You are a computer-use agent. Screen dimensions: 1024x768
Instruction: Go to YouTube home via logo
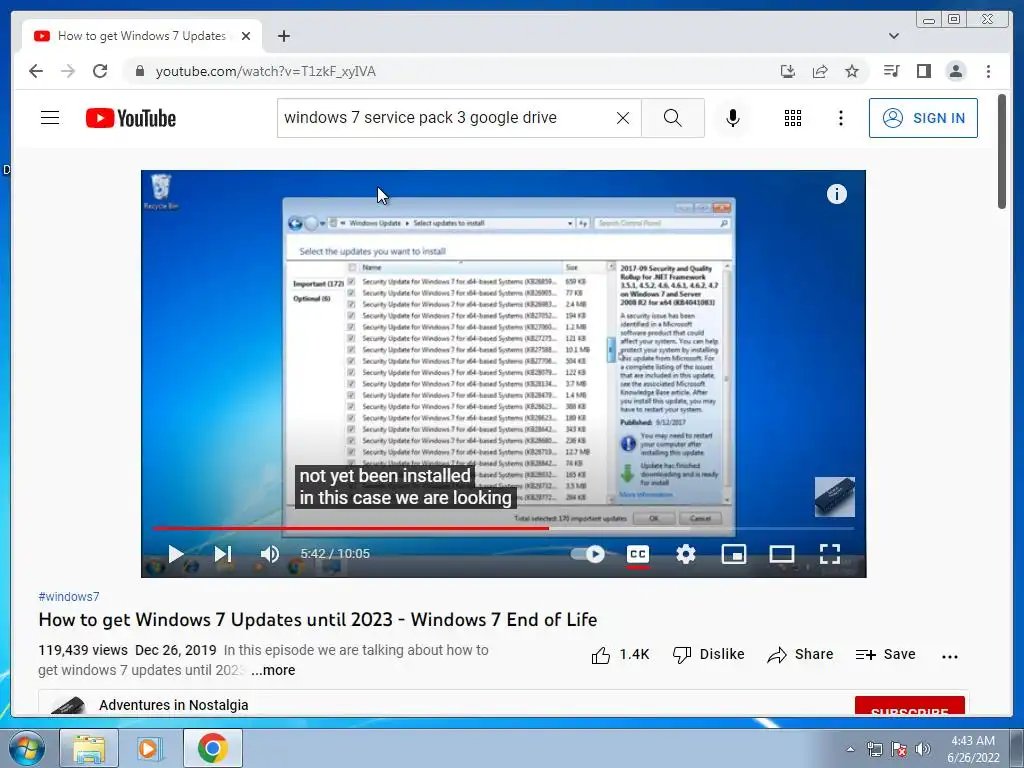pos(131,118)
